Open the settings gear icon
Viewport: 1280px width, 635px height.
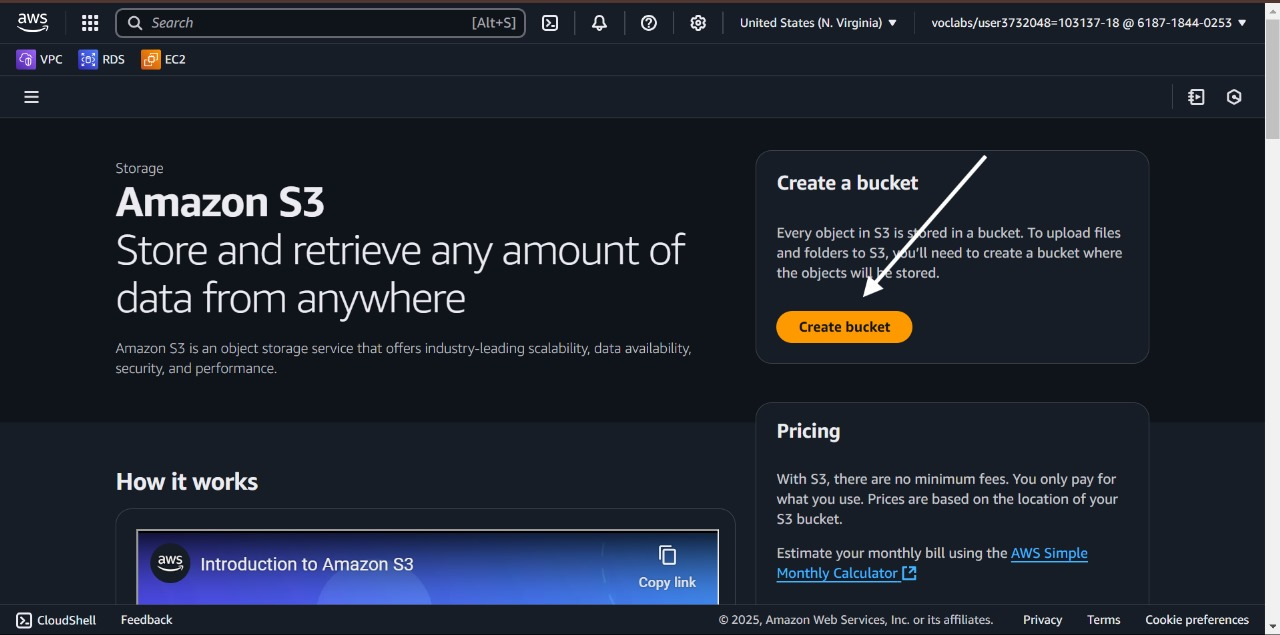[698, 23]
